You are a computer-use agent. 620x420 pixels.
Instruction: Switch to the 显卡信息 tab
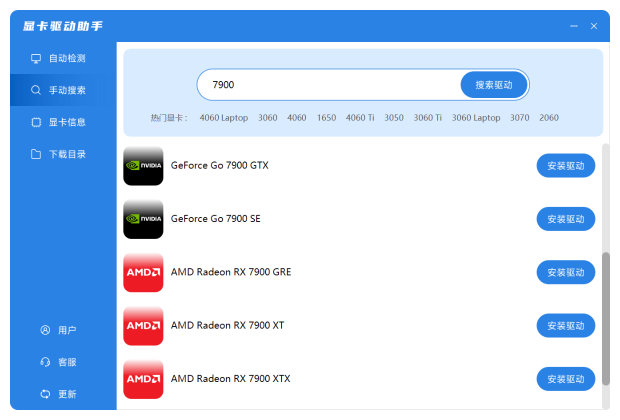coord(66,122)
